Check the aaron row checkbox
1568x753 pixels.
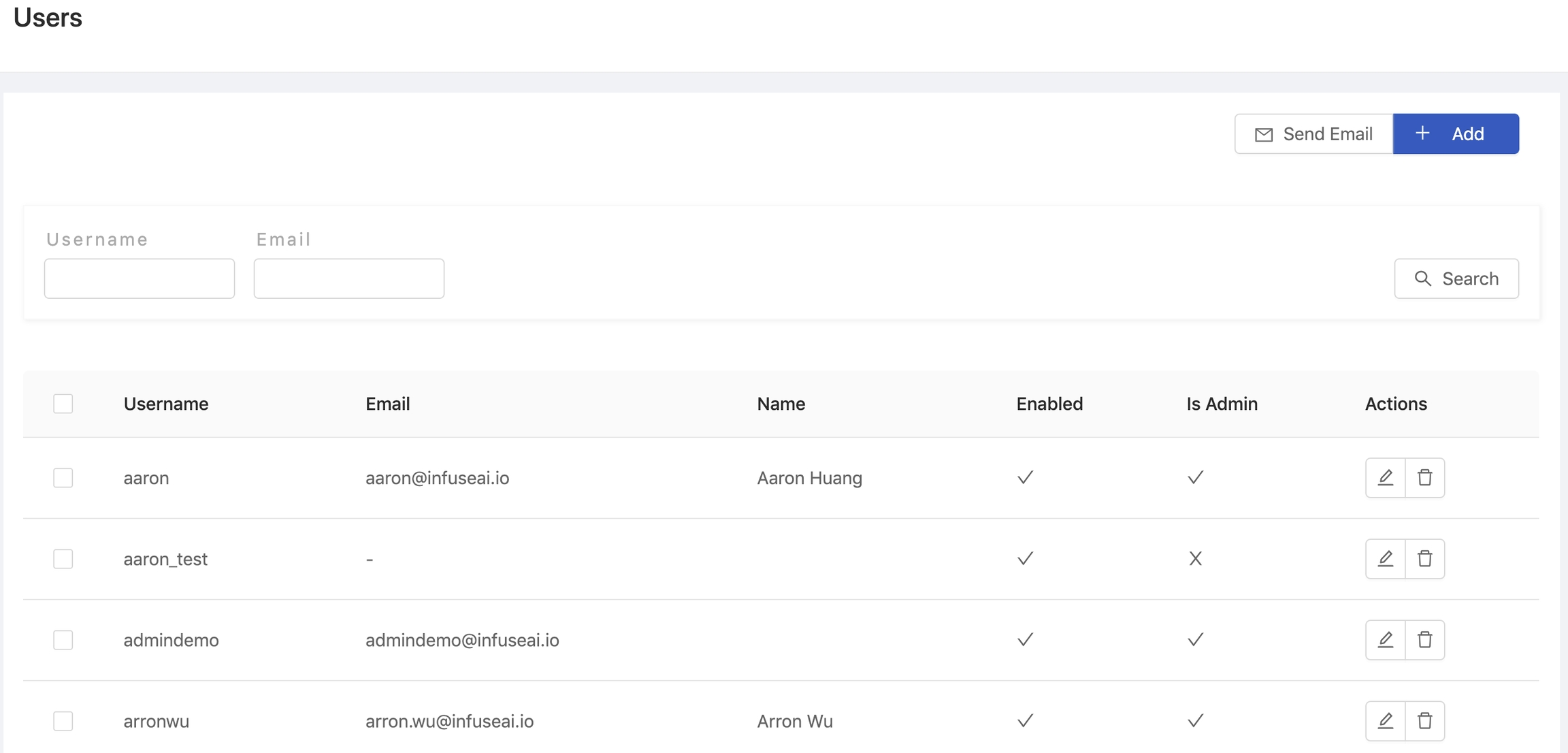click(x=63, y=478)
